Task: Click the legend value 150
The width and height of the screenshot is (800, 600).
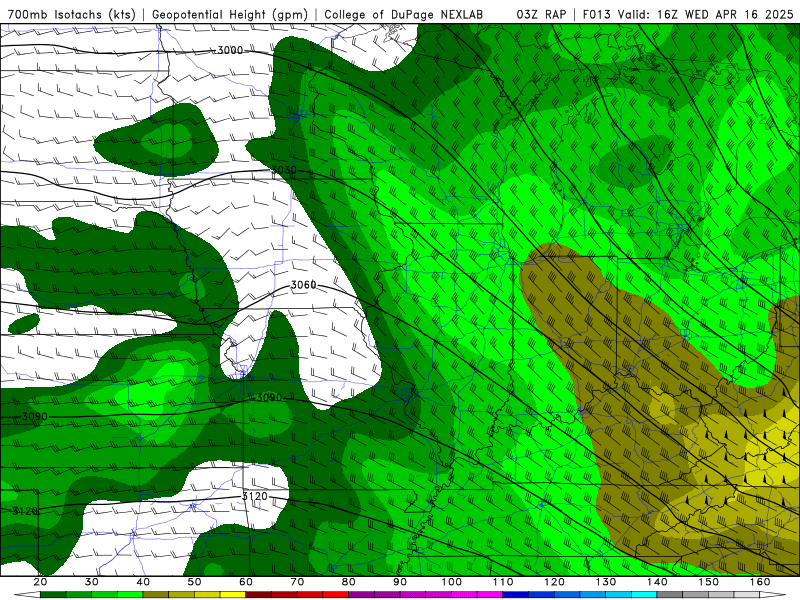Action: 708,582
